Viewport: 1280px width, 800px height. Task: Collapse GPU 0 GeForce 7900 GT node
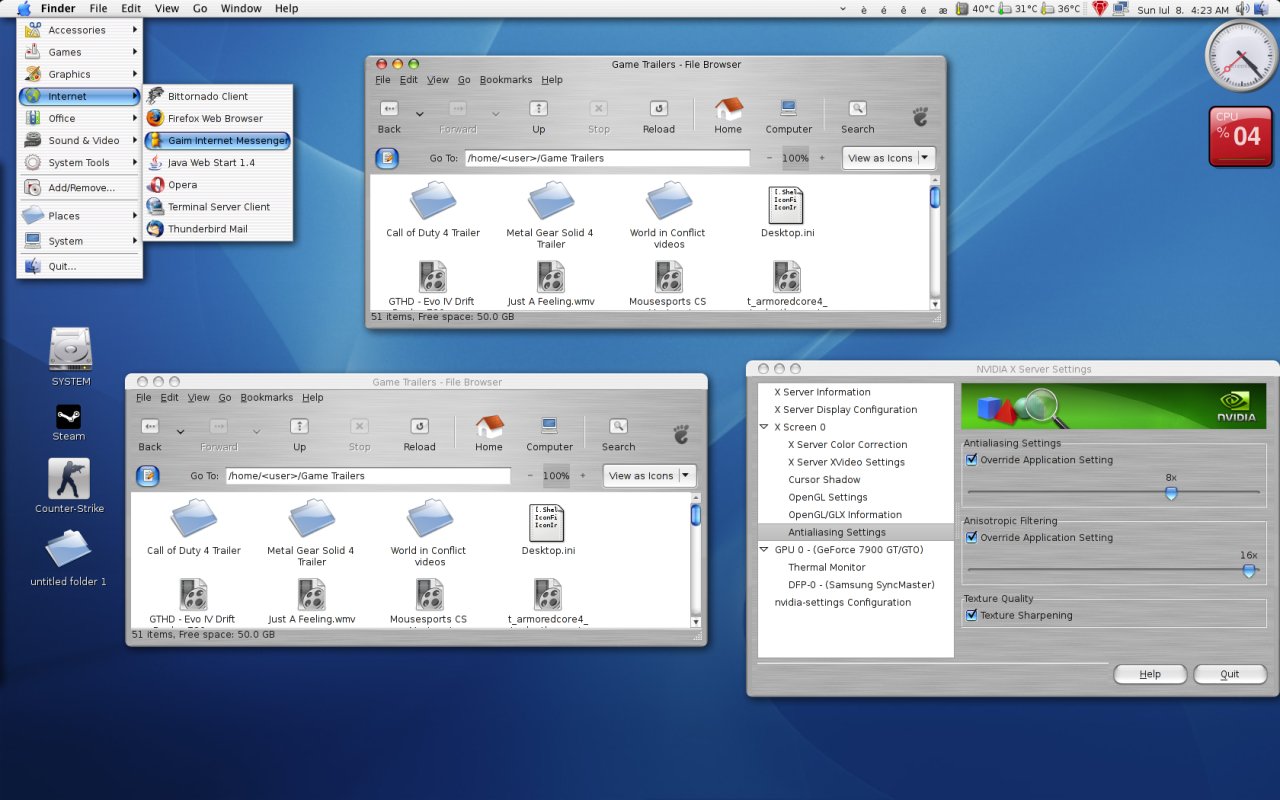coord(764,549)
